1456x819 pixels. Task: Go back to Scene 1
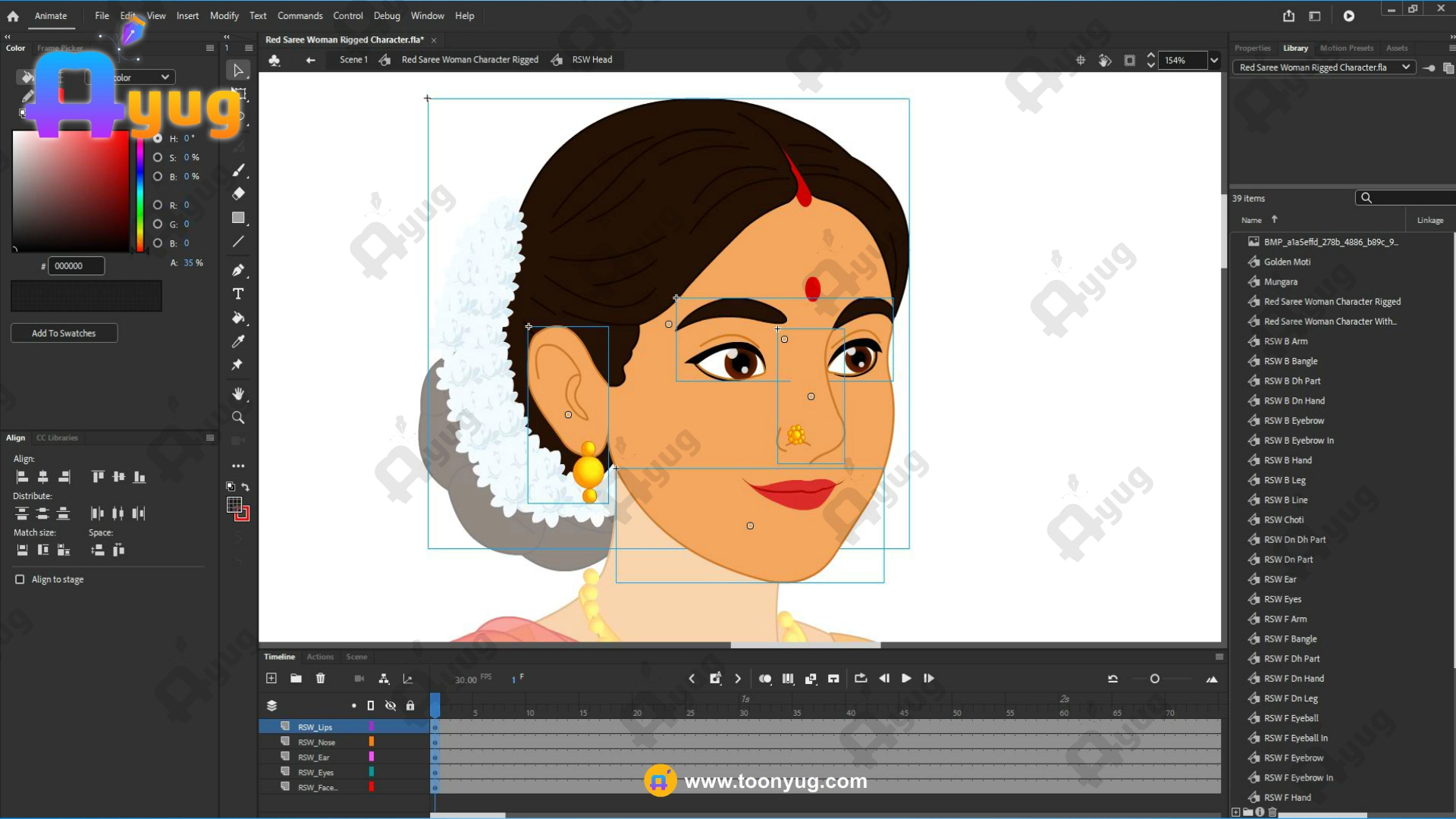pos(353,59)
